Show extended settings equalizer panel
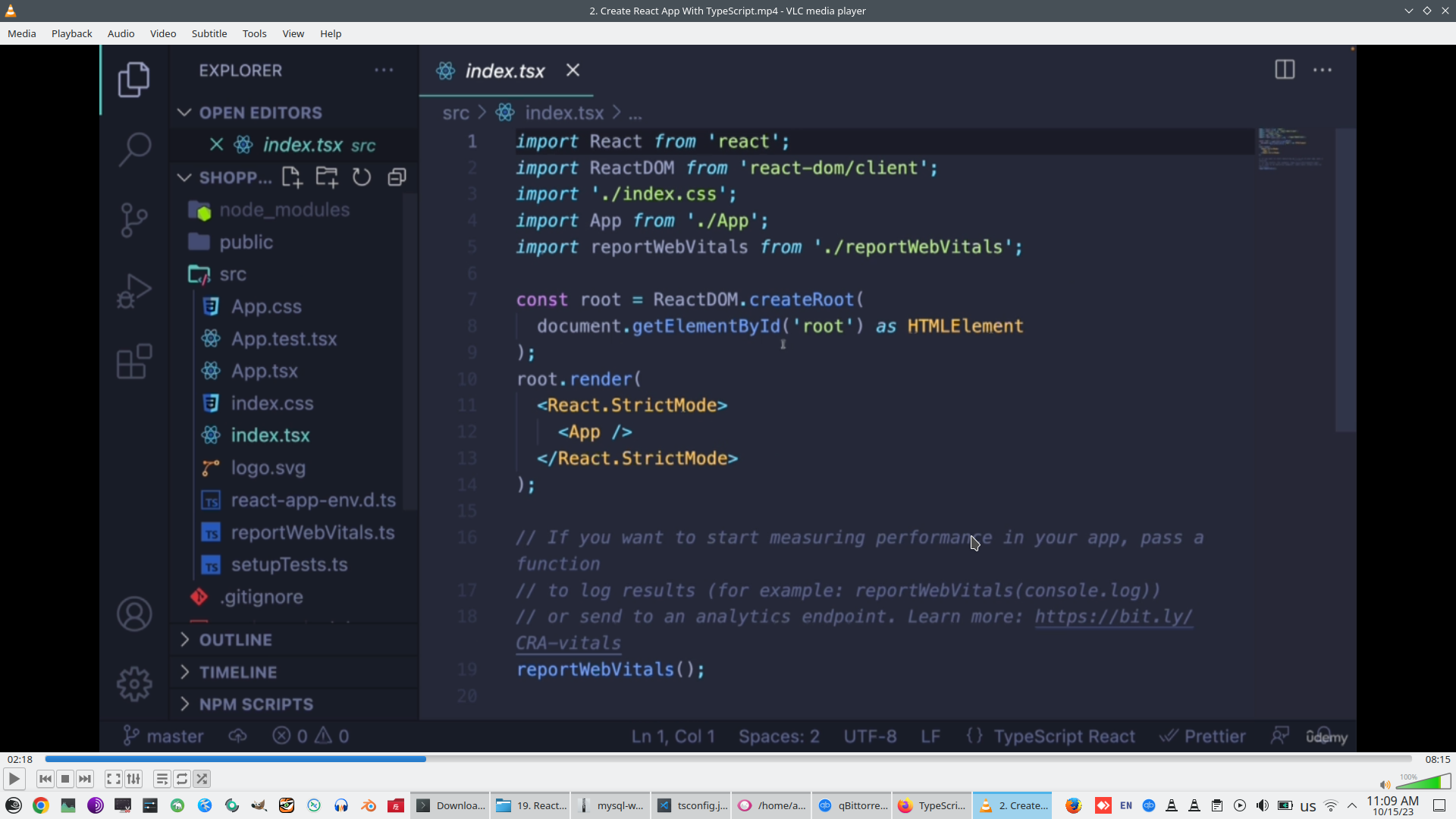This screenshot has height=819, width=1456. 133,779
